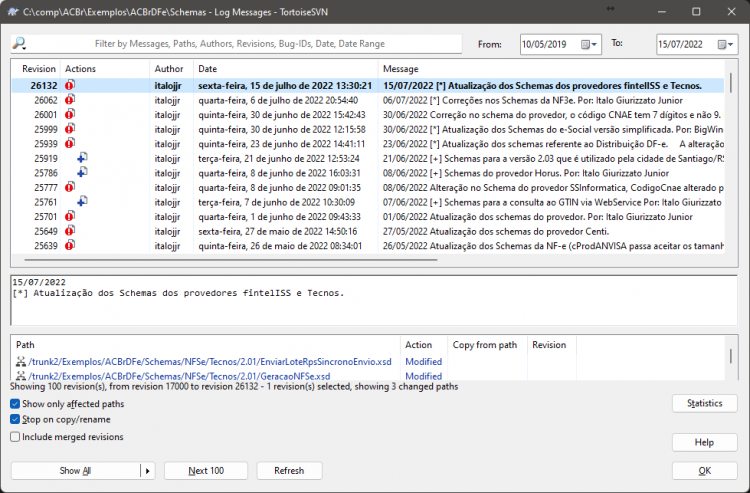The height and width of the screenshot is (493, 750).
Task: Select revision 26001 row
Action: pyautogui.click(x=368, y=115)
